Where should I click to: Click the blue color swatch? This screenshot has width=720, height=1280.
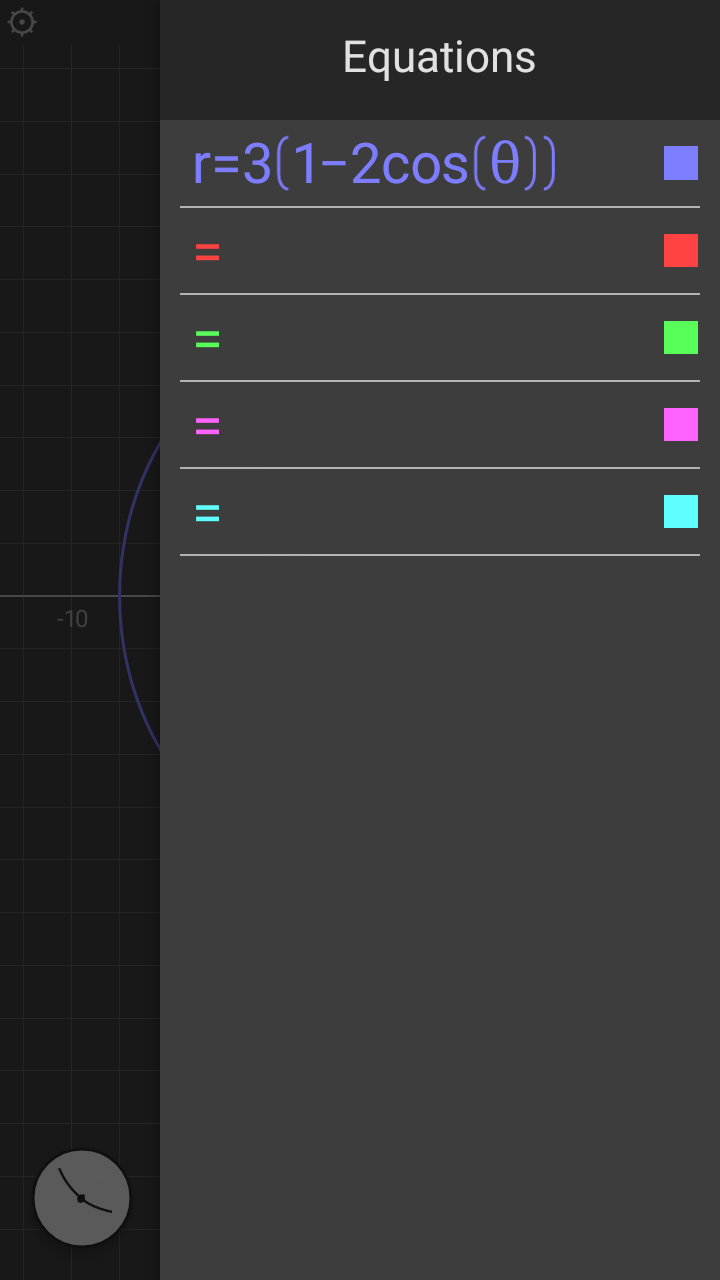pyautogui.click(x=681, y=163)
